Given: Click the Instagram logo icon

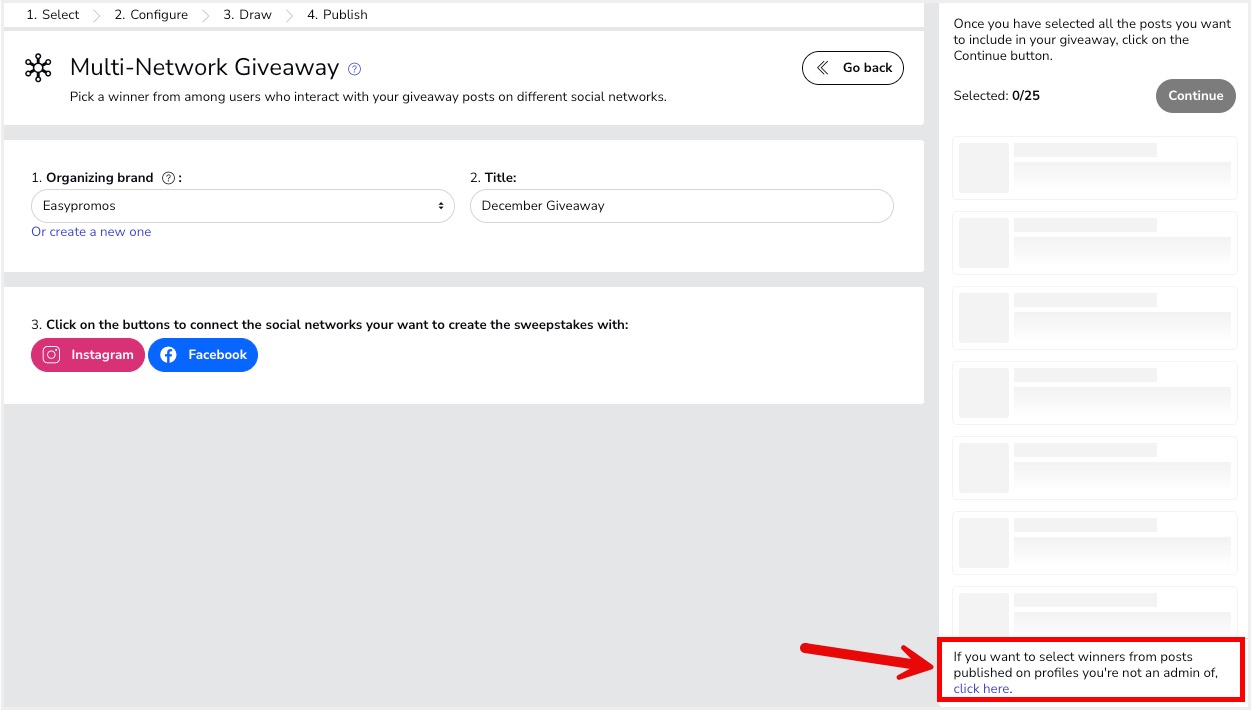Looking at the screenshot, I should point(51,355).
